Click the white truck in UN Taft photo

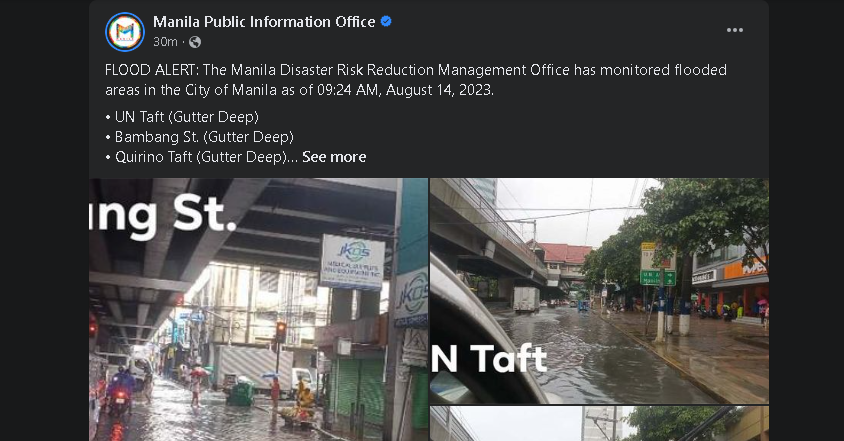526,298
